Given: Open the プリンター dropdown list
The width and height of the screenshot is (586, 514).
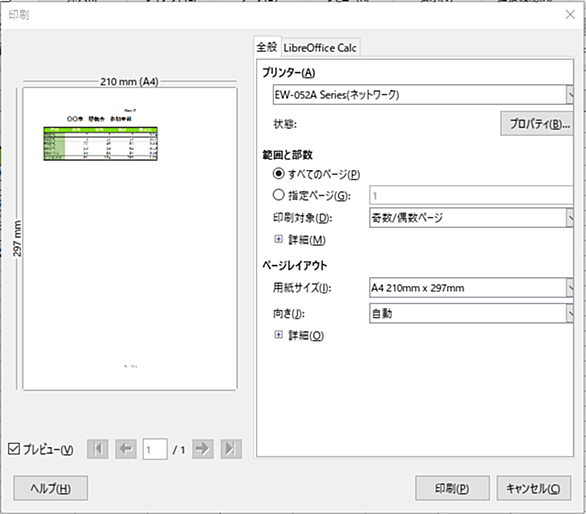Looking at the screenshot, I should (x=423, y=95).
